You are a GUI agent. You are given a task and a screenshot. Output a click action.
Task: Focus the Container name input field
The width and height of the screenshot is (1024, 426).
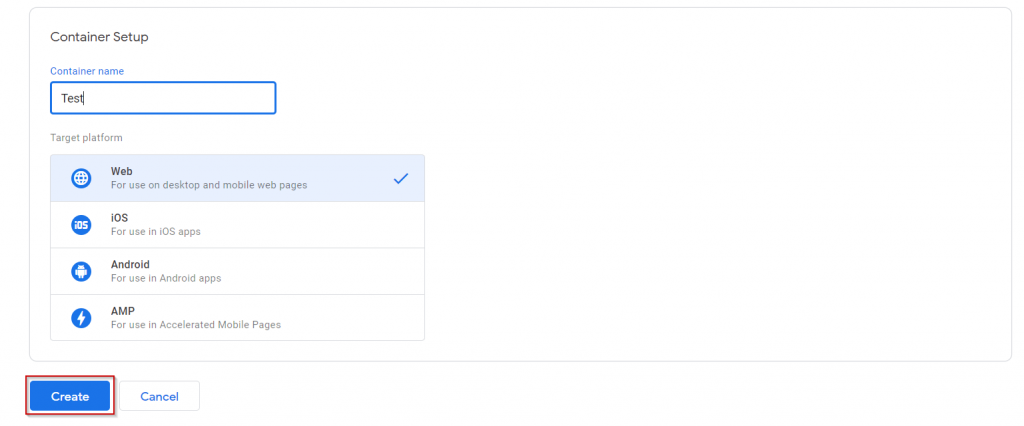[163, 98]
